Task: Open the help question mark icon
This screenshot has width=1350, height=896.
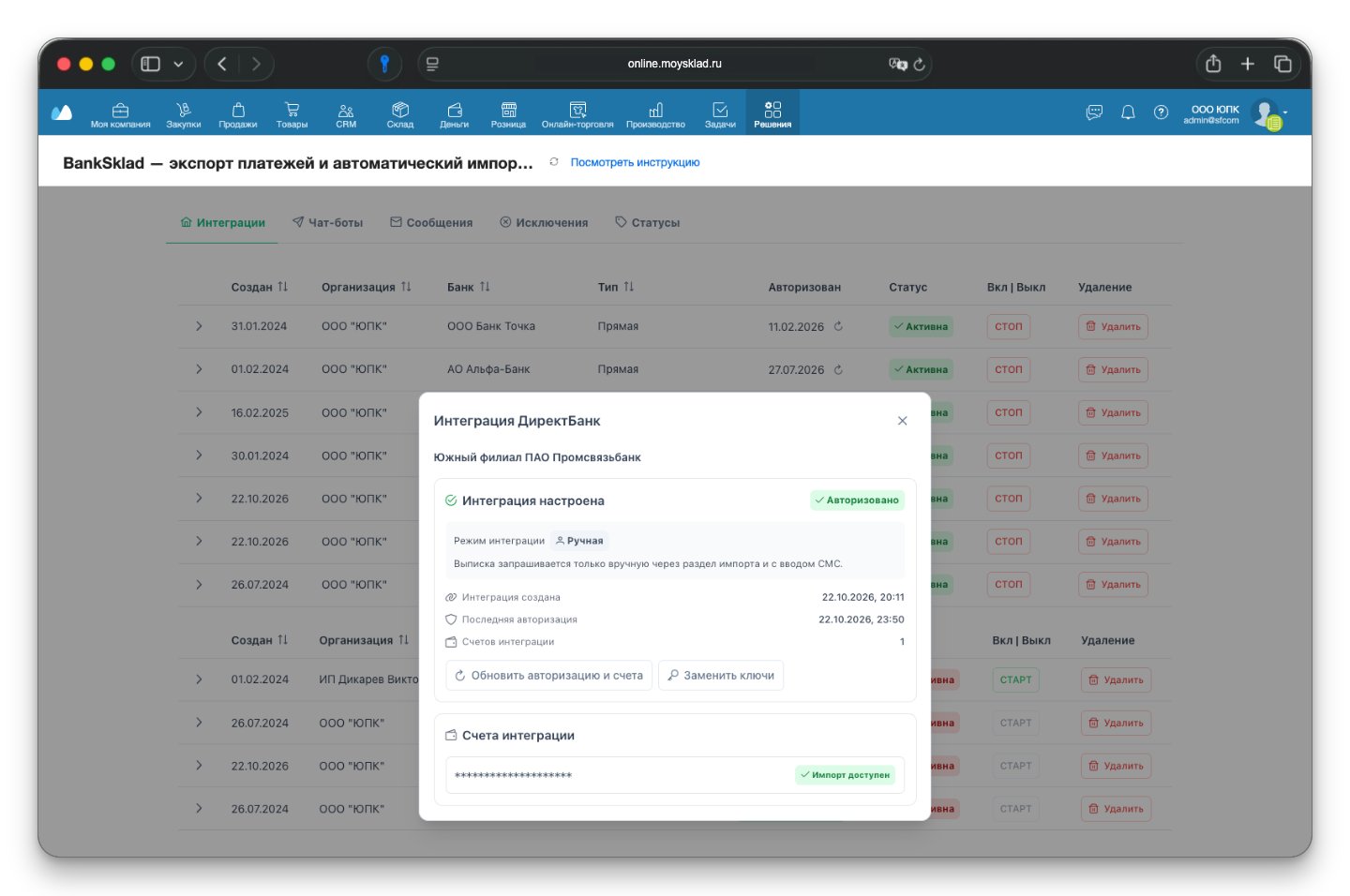Action: [1161, 112]
